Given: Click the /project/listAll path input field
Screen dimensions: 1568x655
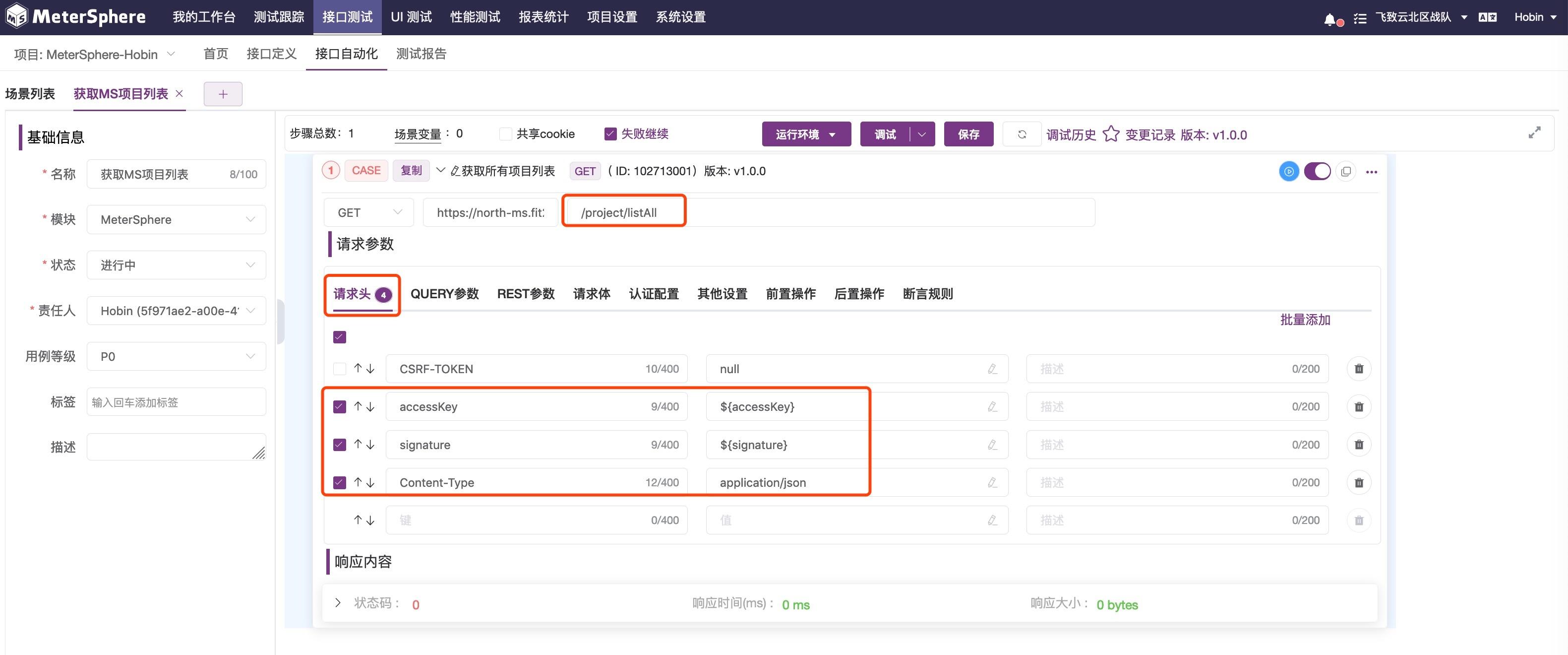Looking at the screenshot, I should (624, 212).
